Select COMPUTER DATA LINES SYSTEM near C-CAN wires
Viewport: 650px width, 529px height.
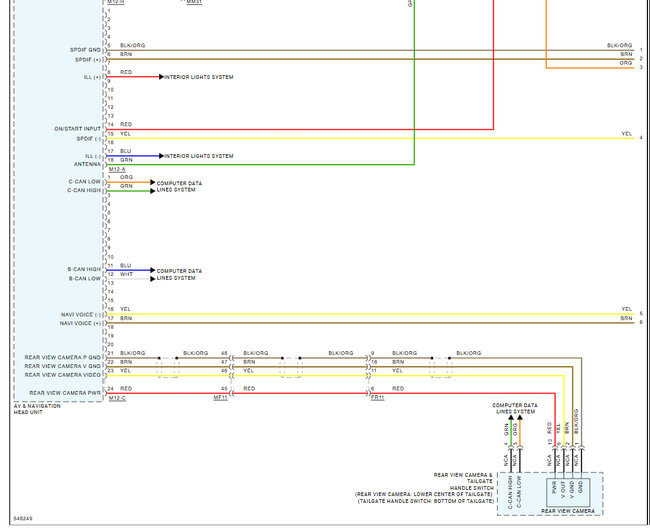pos(179,187)
